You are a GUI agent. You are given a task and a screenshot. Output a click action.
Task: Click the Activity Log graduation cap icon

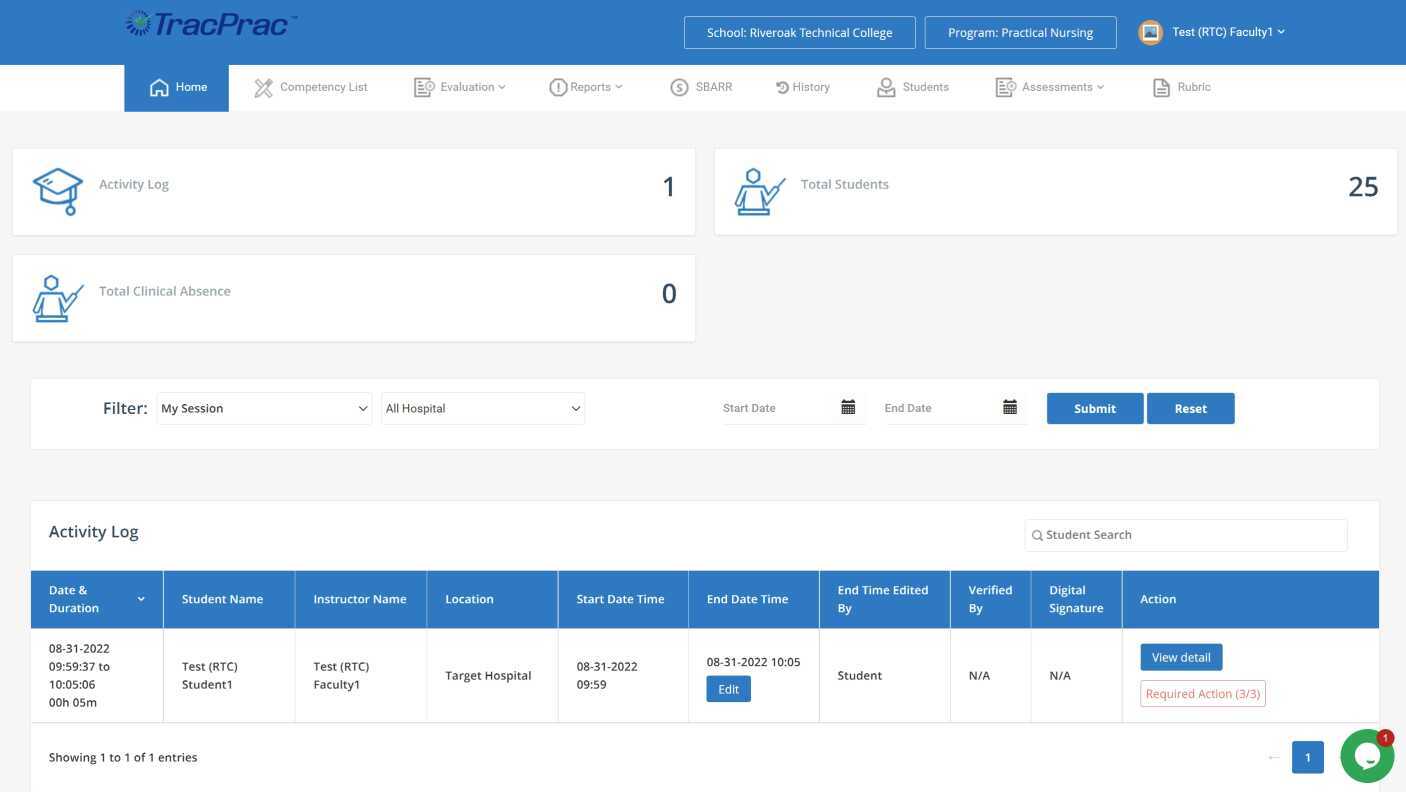pyautogui.click(x=58, y=191)
